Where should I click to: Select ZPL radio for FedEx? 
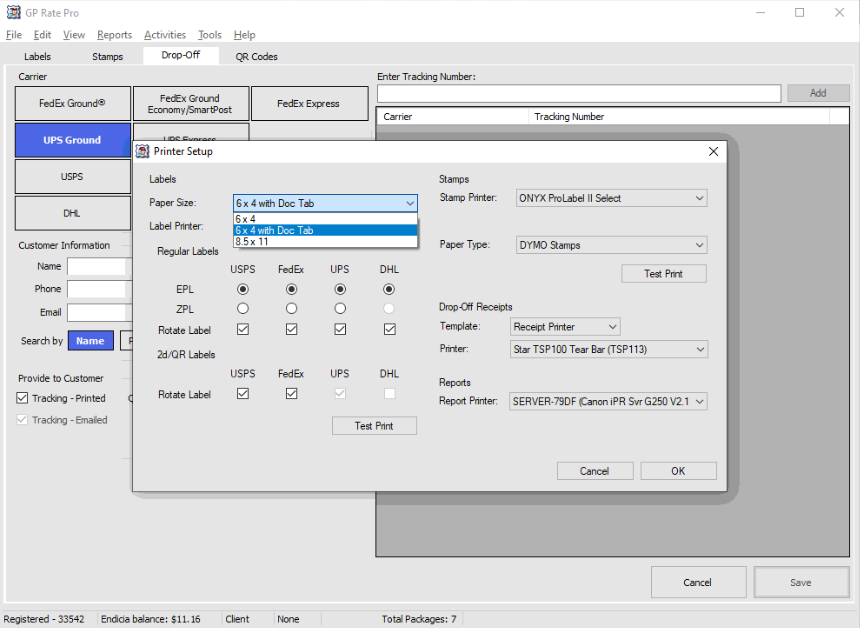(x=291, y=309)
